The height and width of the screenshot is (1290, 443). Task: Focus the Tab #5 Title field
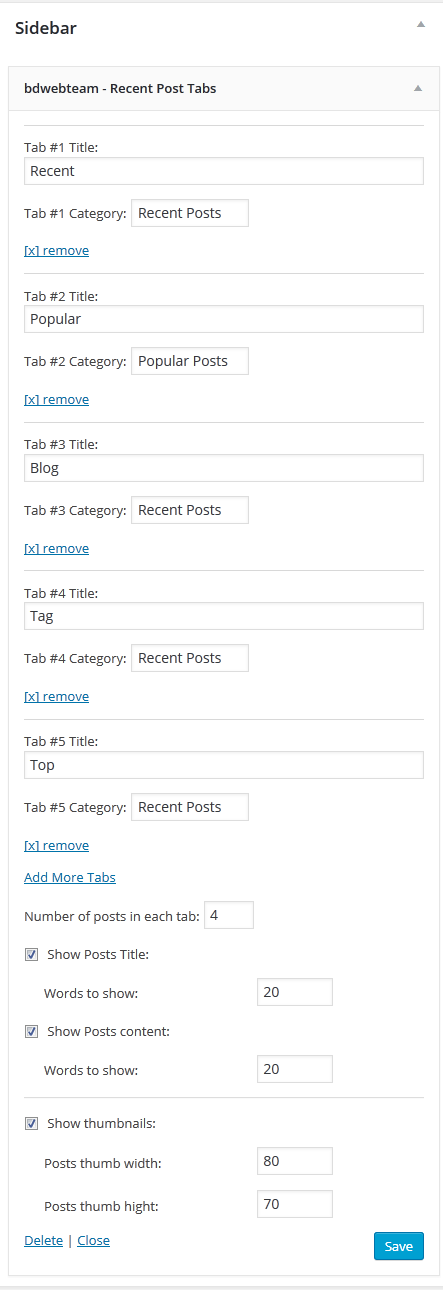(x=224, y=765)
